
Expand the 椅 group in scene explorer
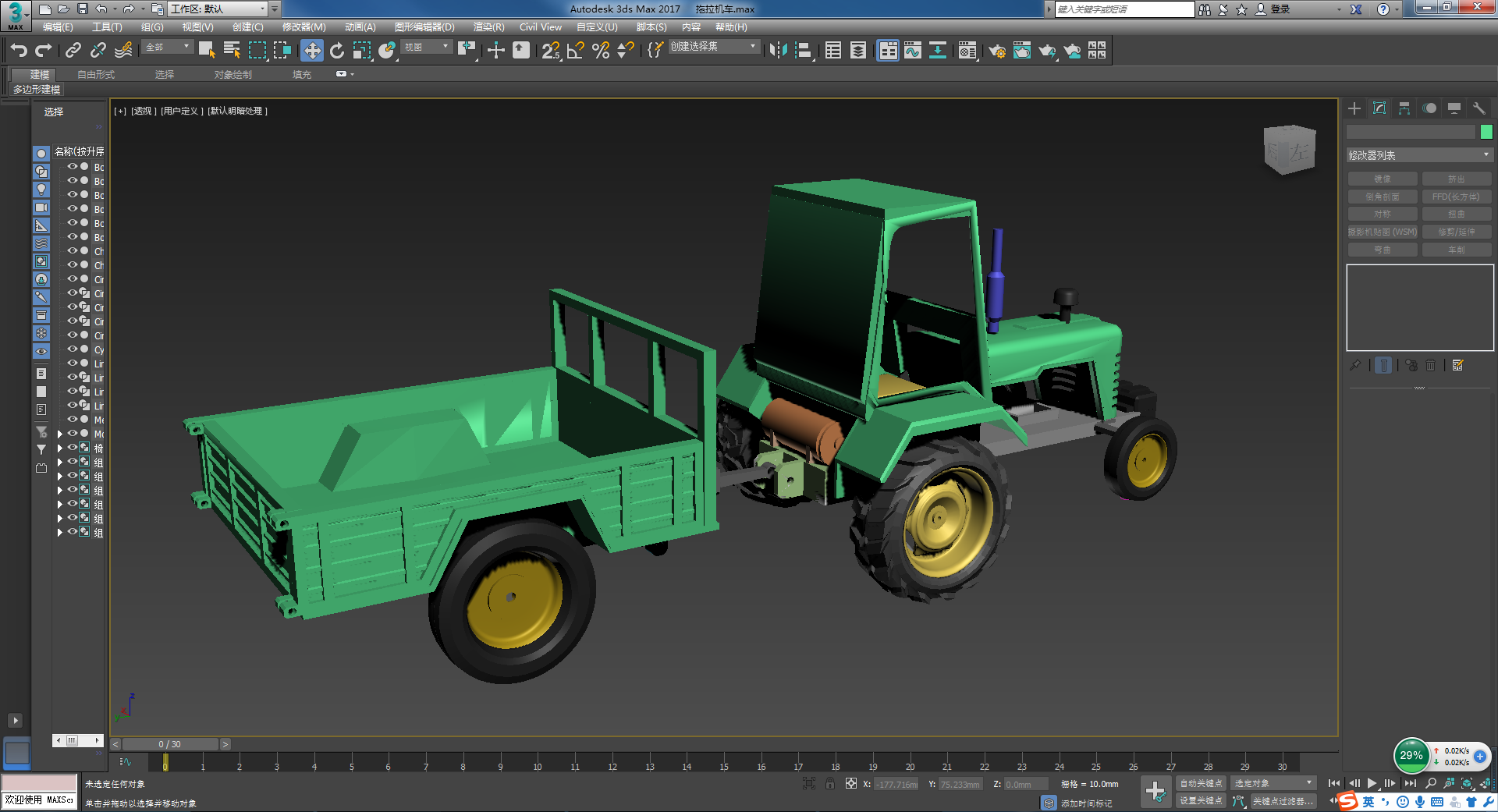[60, 449]
